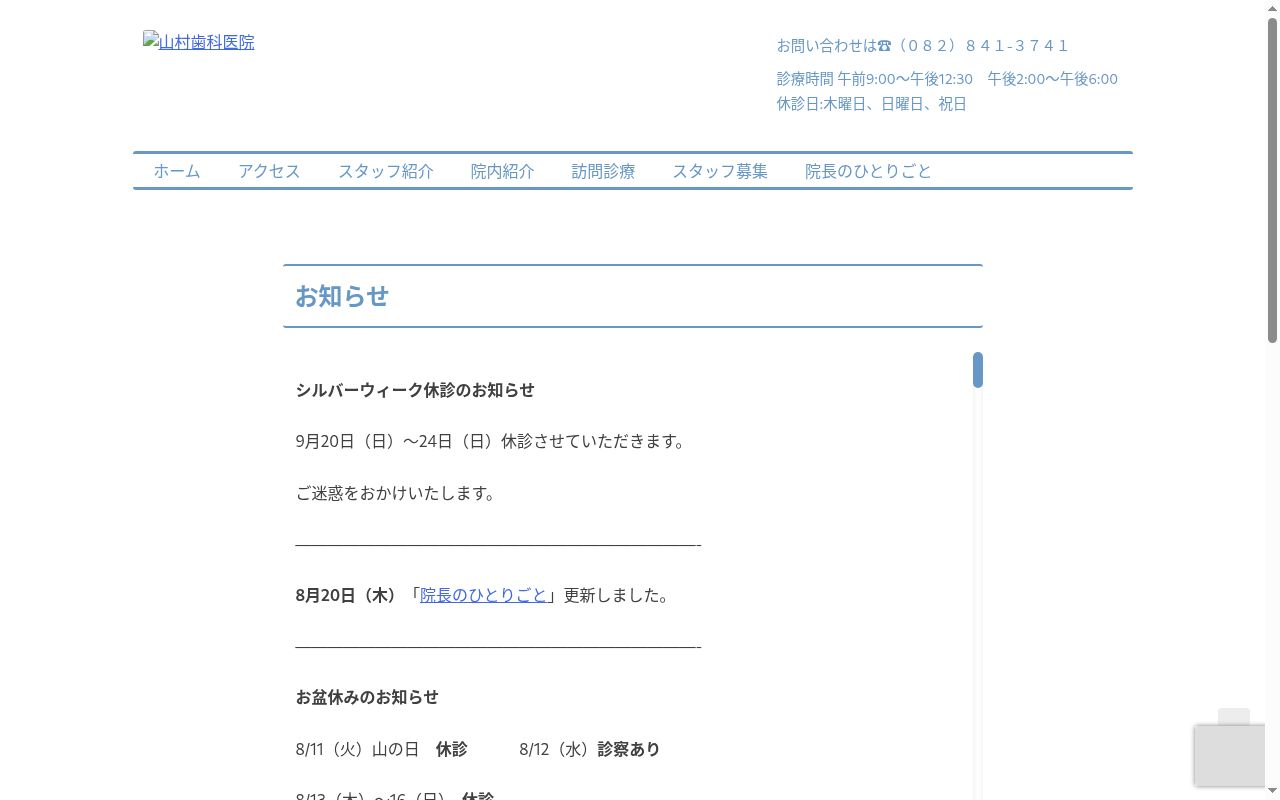Click the 9月20日（日）〜24日（日）closure notice line
1280x800 pixels.
[493, 441]
